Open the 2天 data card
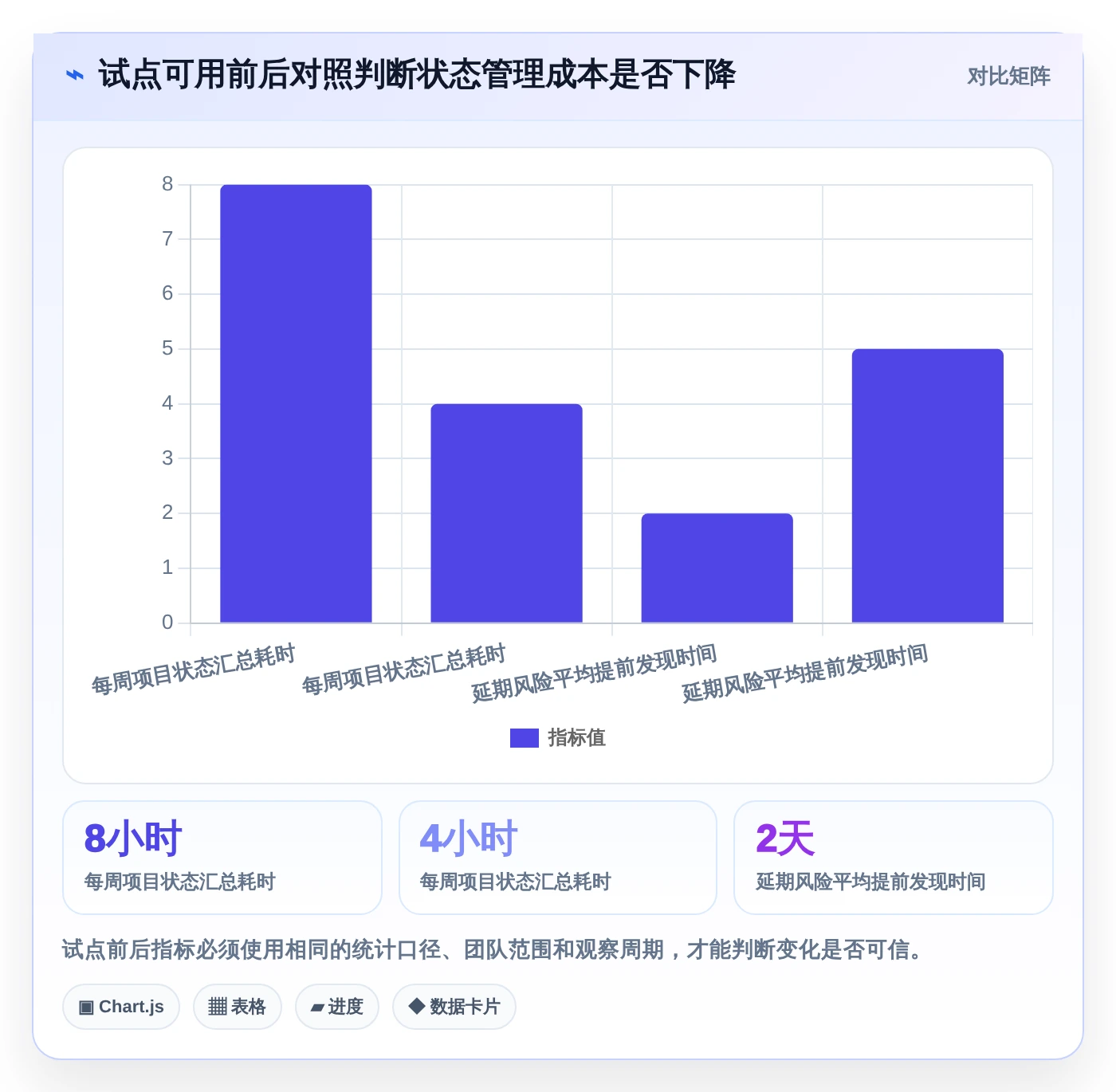 pyautogui.click(x=894, y=858)
